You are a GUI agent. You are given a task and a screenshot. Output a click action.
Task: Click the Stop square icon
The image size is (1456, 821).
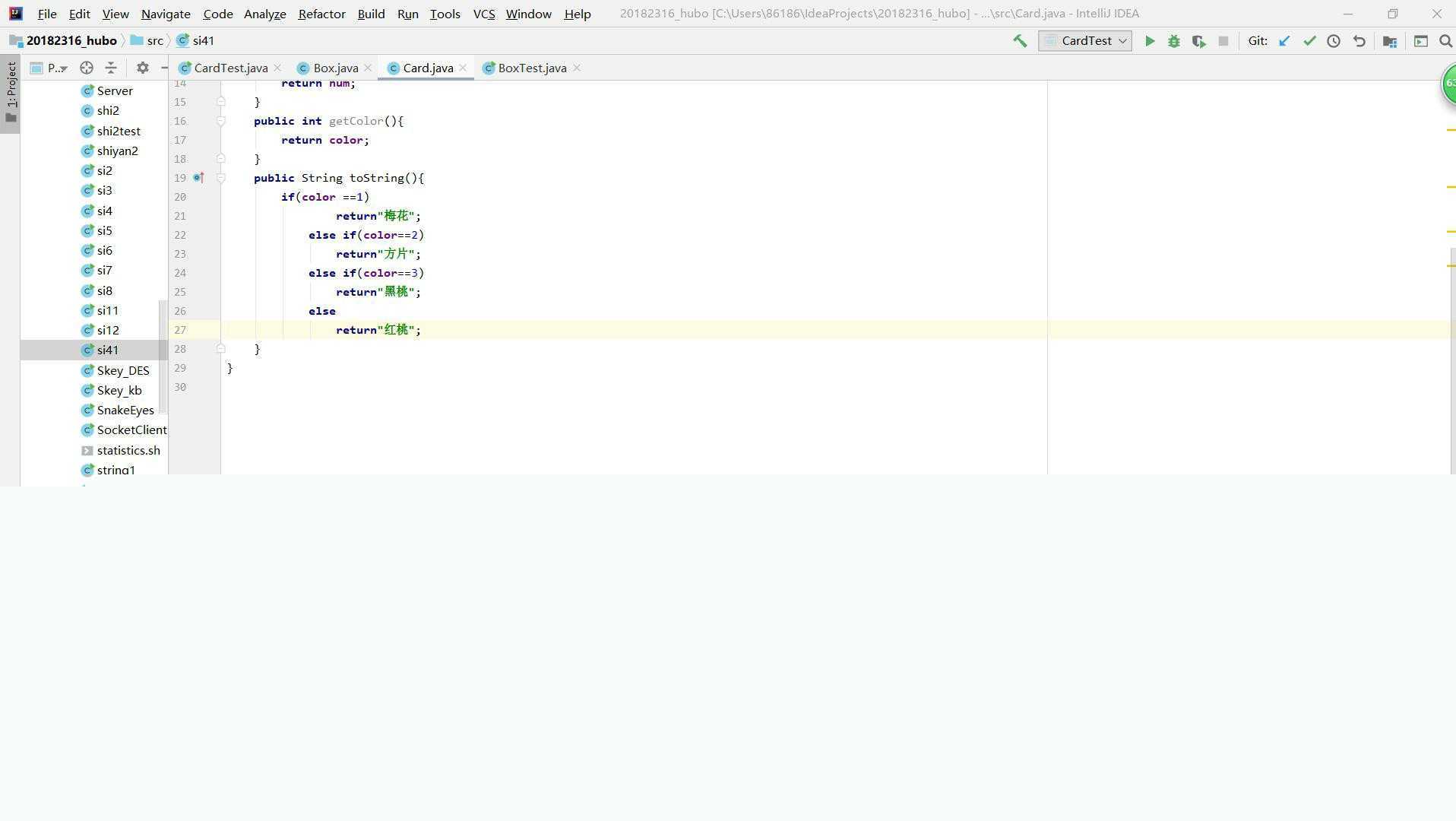coord(1223,41)
